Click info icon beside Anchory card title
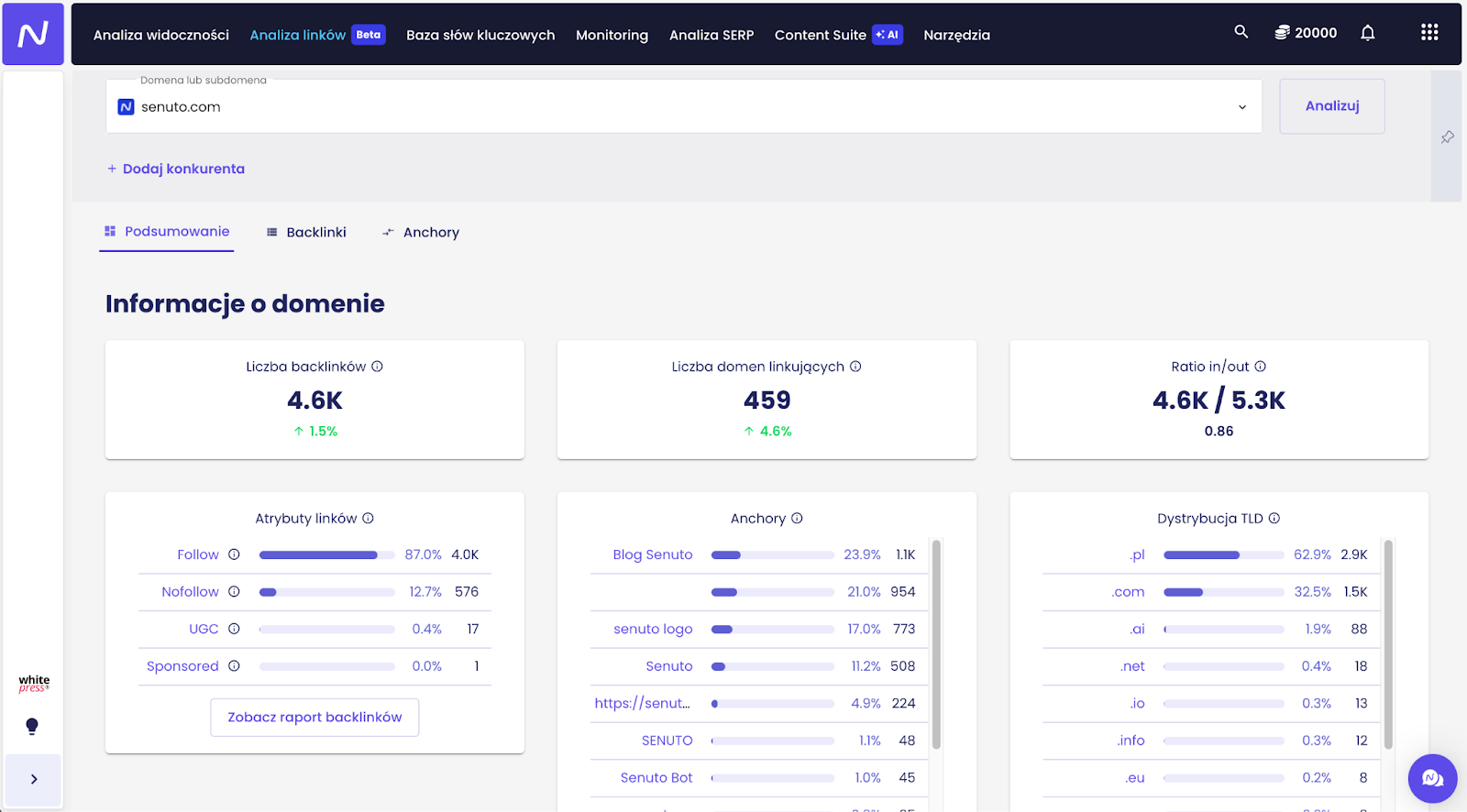1467x812 pixels. [797, 518]
